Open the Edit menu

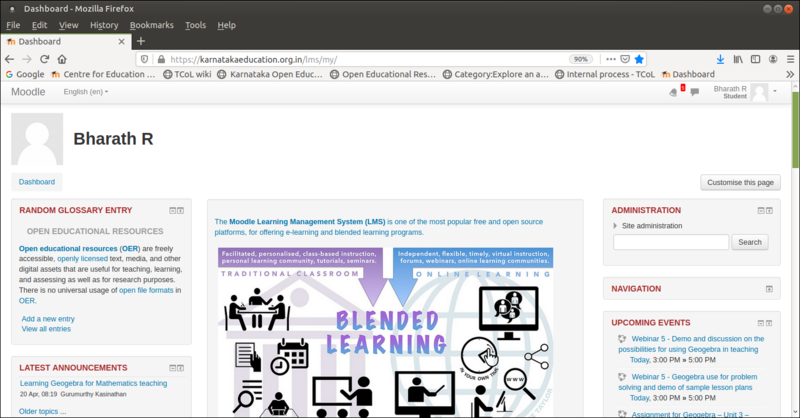click(x=39, y=25)
